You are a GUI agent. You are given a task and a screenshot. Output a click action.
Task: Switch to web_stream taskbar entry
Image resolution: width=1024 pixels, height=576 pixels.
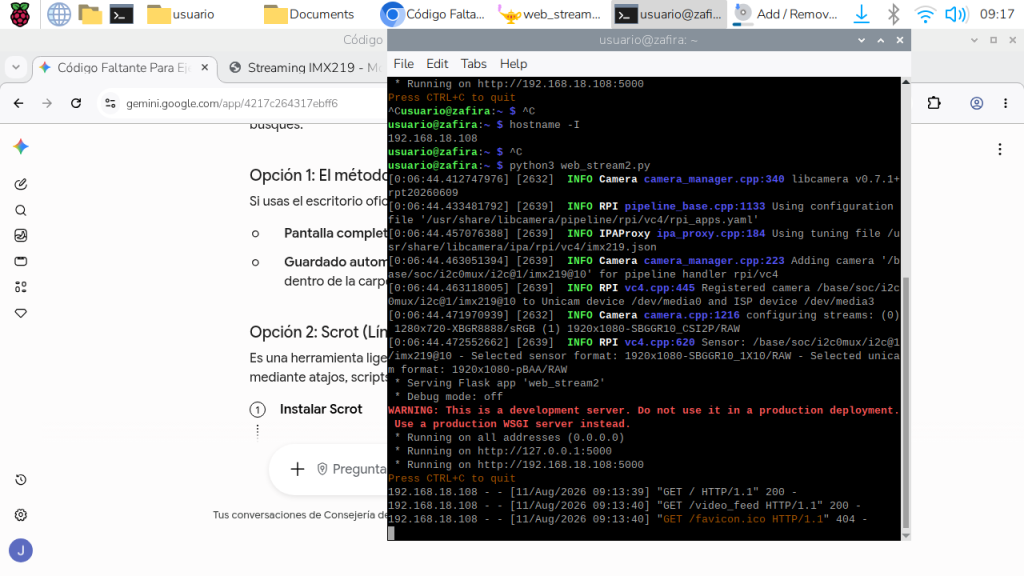point(549,14)
